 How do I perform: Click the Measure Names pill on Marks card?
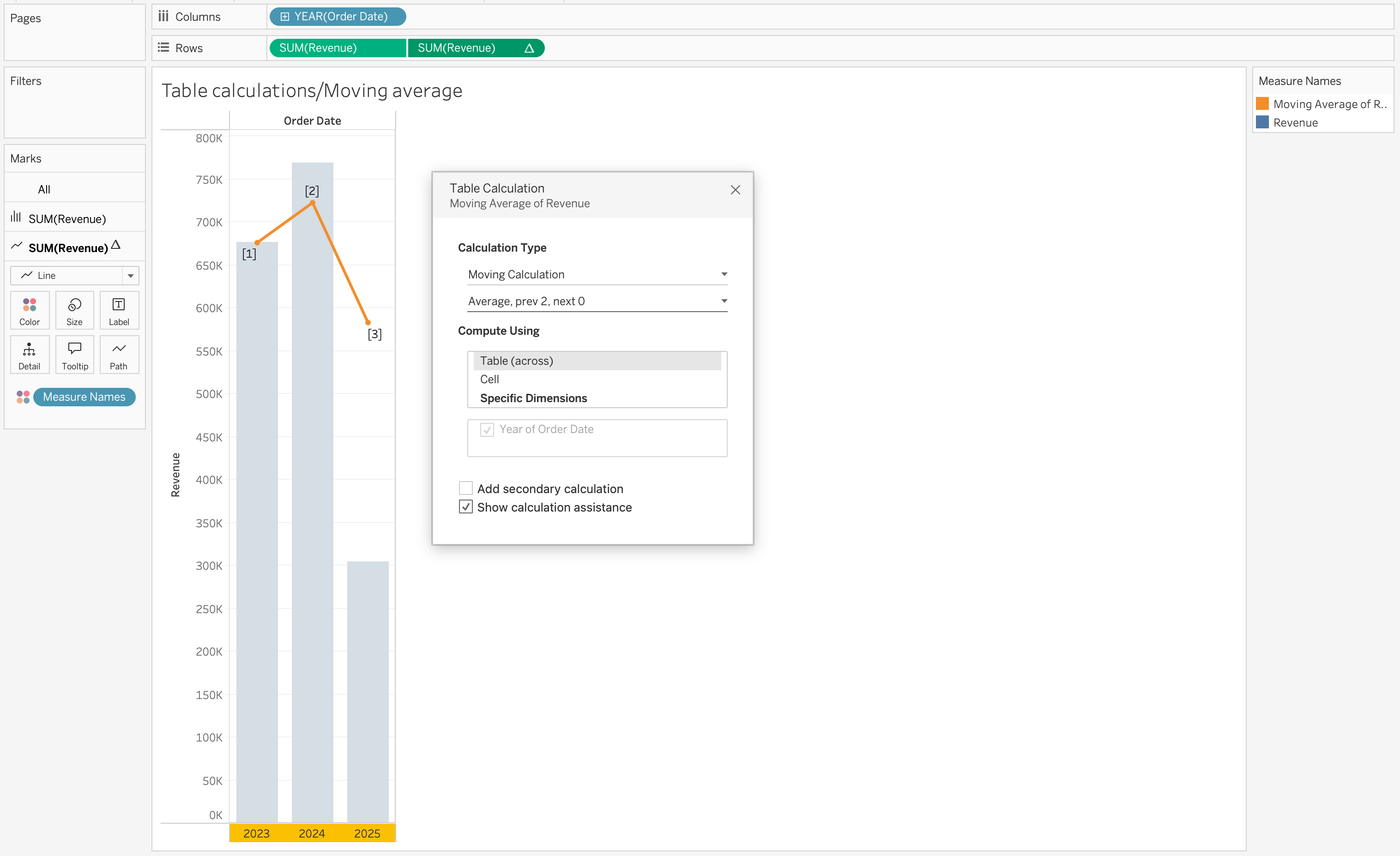pos(84,397)
